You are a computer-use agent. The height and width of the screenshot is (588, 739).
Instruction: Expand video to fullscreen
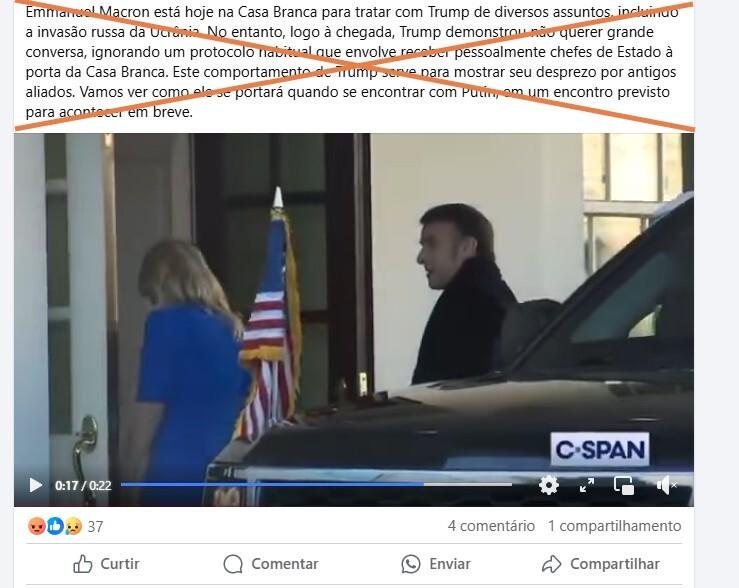tap(587, 485)
